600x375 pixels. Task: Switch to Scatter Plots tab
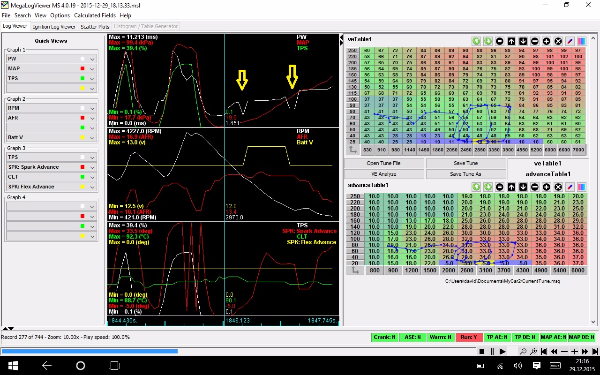95,27
